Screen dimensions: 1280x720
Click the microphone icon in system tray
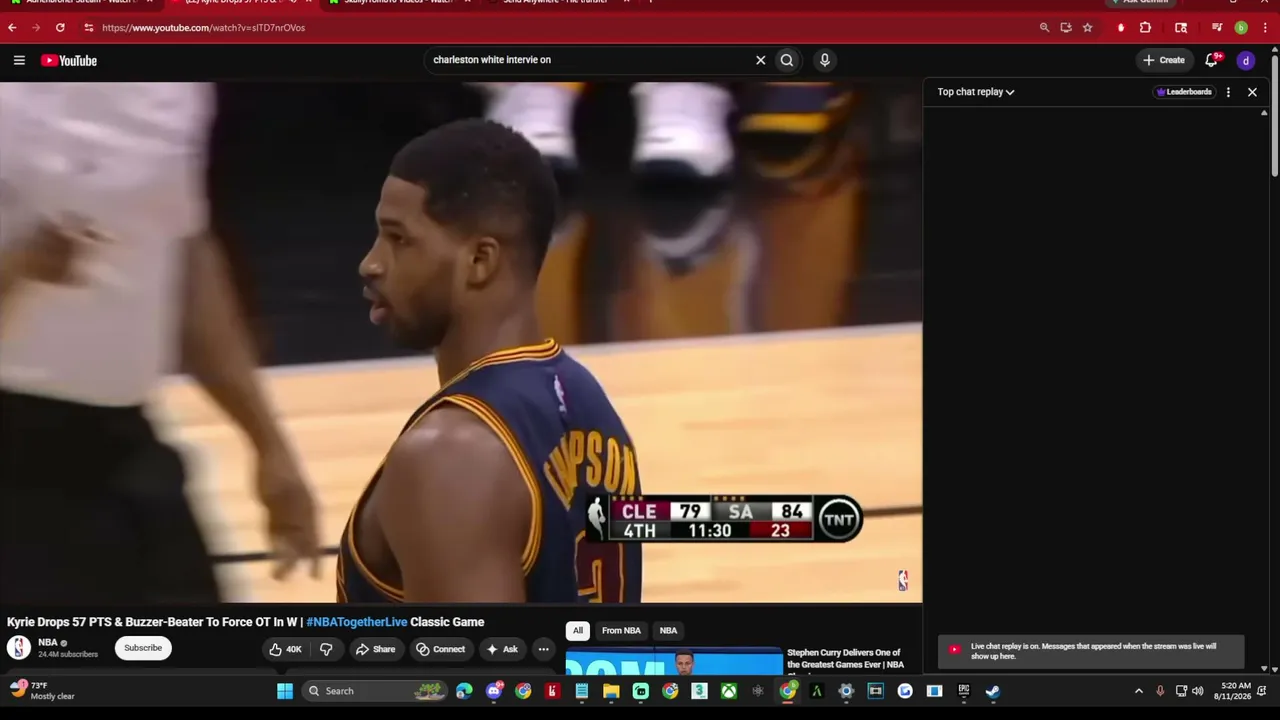1160,691
